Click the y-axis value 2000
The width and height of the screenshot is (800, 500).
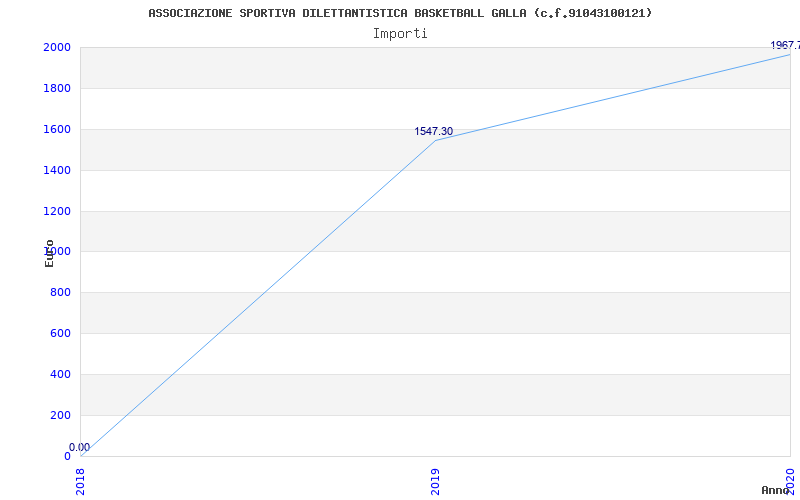pos(57,47)
